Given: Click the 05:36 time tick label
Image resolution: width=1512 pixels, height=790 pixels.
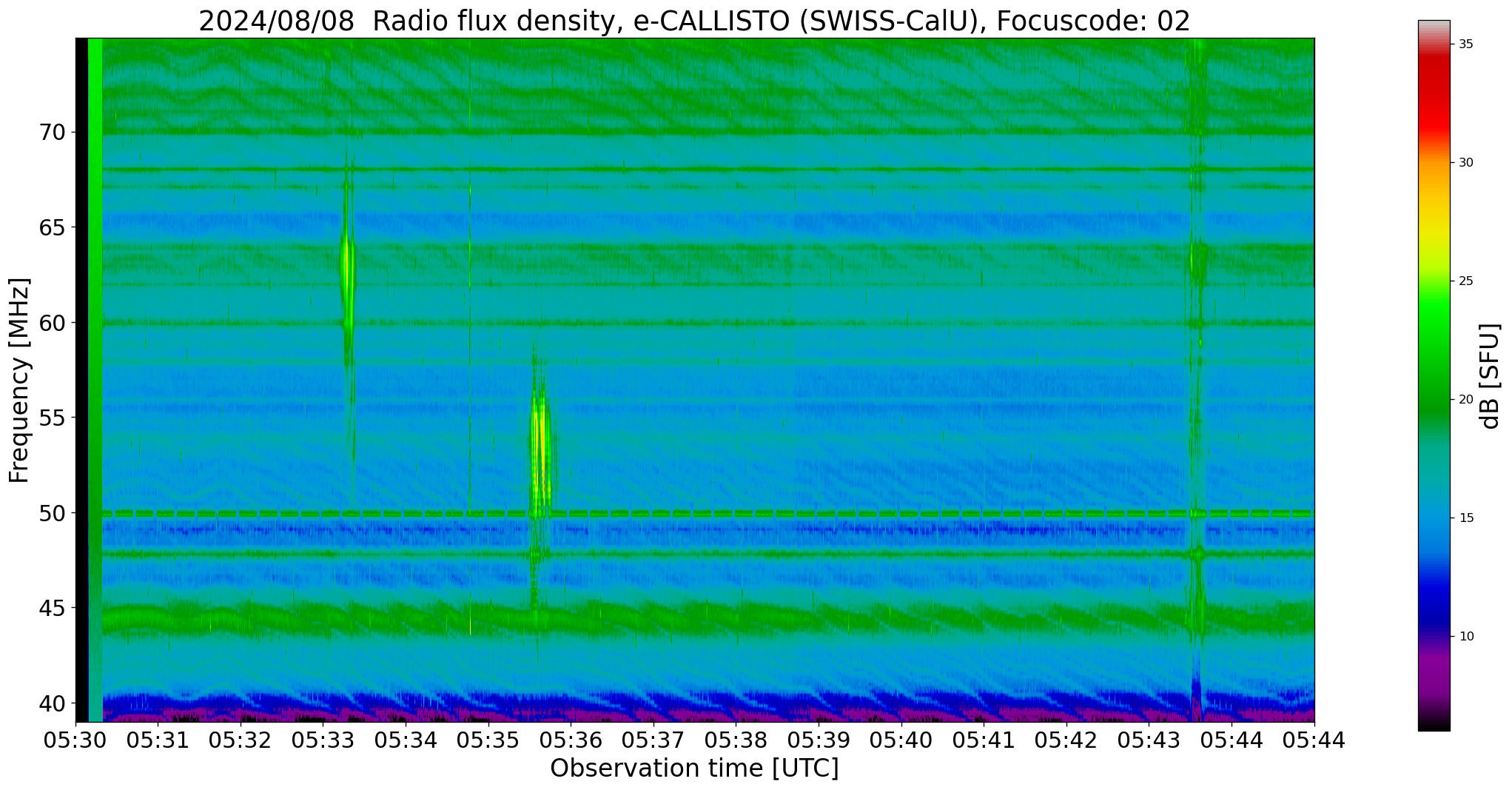Looking at the screenshot, I should [571, 739].
